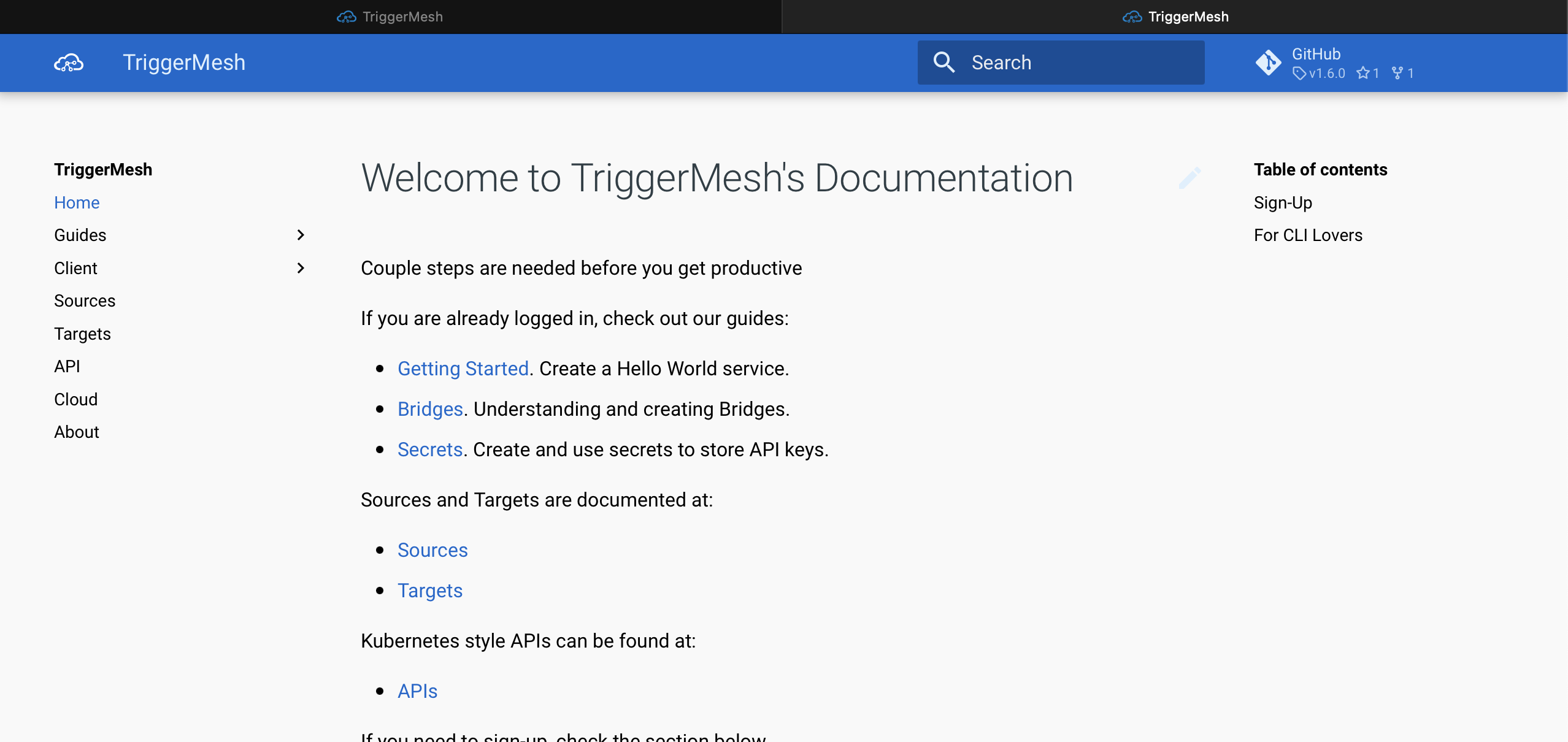
Task: Open Targets in the sidebar navigation
Action: [x=82, y=334]
